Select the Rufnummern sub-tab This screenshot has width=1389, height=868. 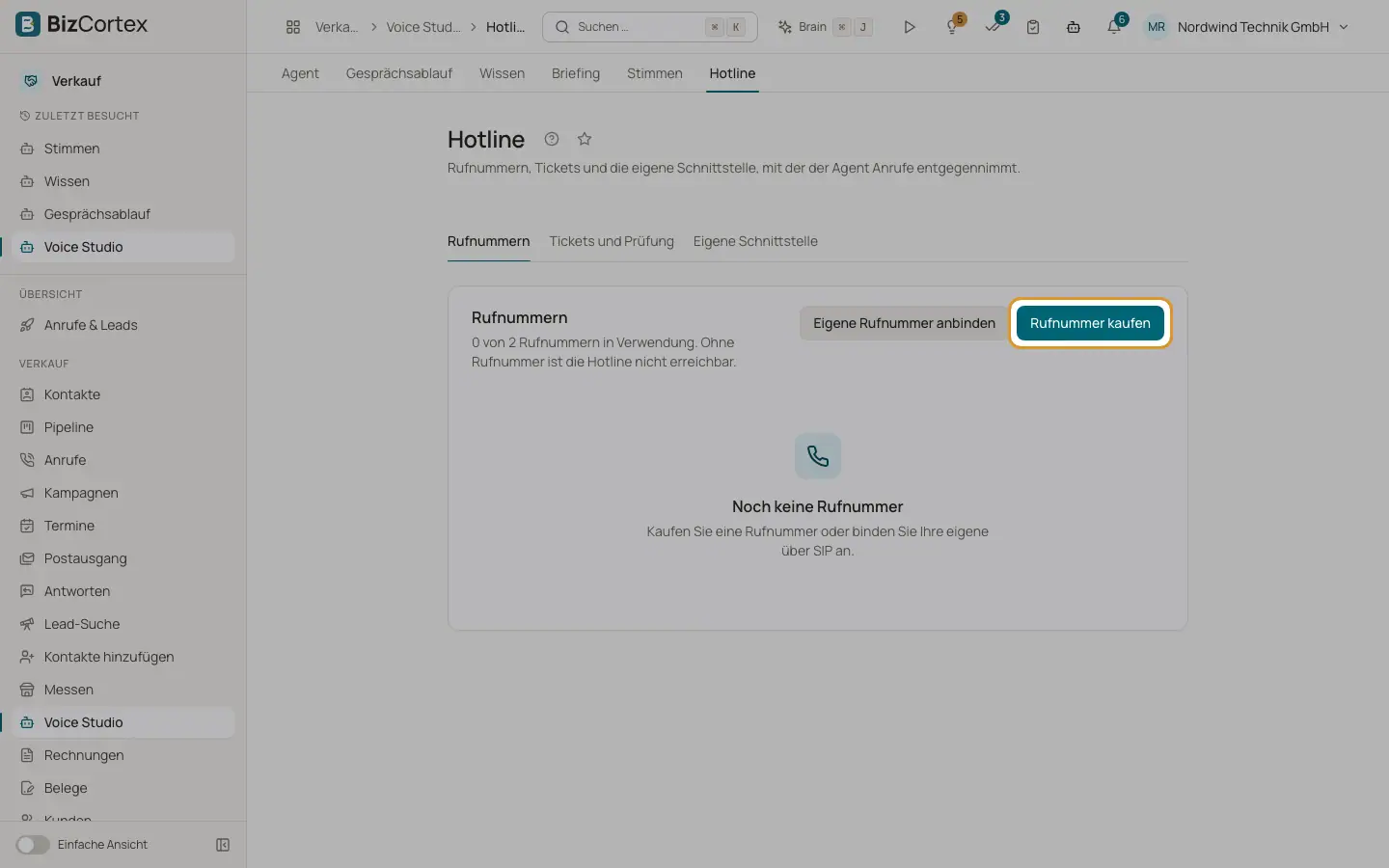tap(489, 241)
